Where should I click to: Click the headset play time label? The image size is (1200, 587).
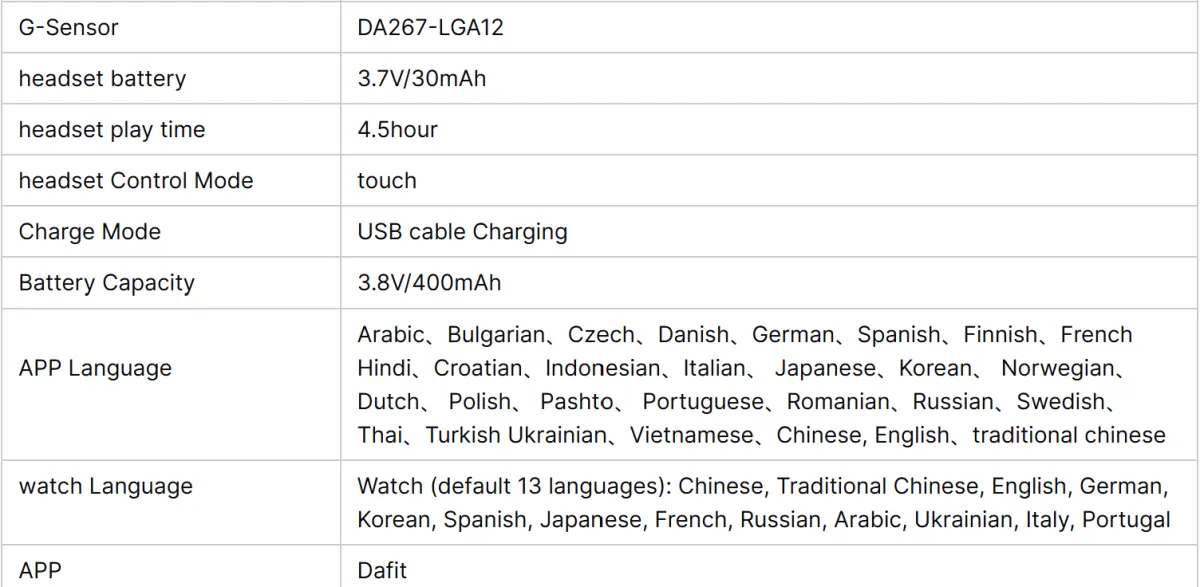click(111, 130)
